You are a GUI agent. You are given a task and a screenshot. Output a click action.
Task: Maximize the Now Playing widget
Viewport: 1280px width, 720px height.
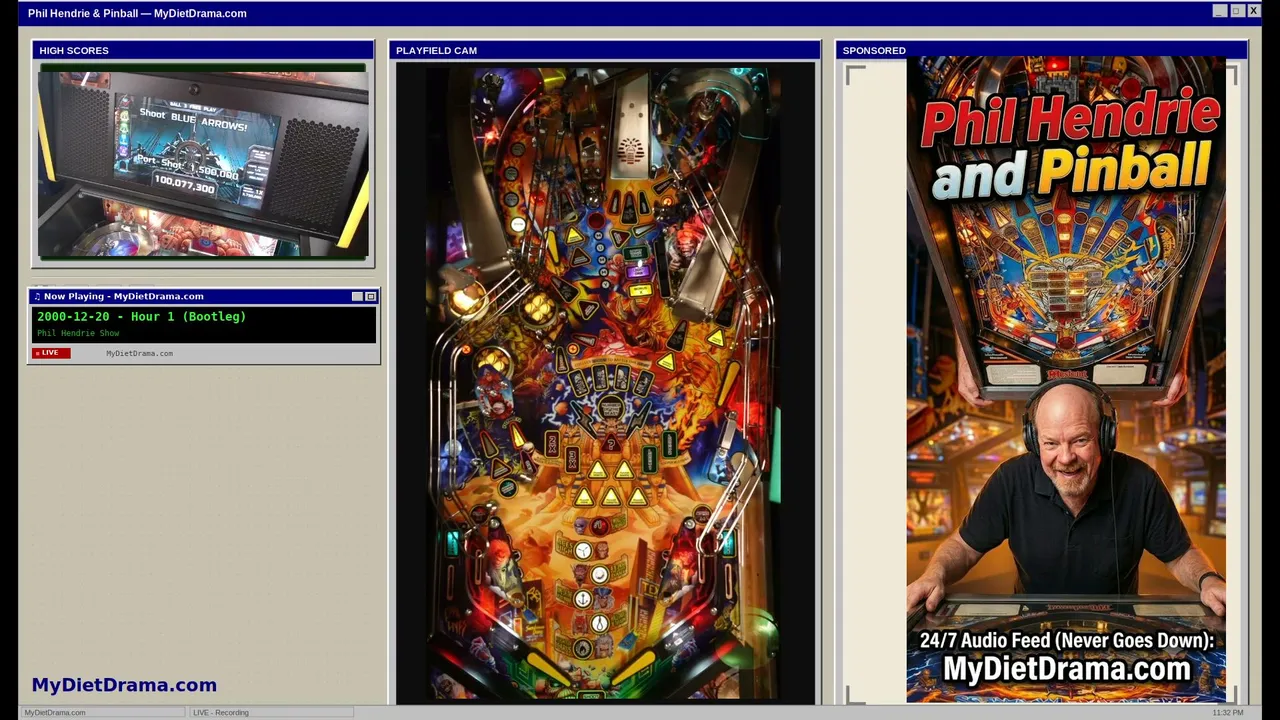[370, 296]
